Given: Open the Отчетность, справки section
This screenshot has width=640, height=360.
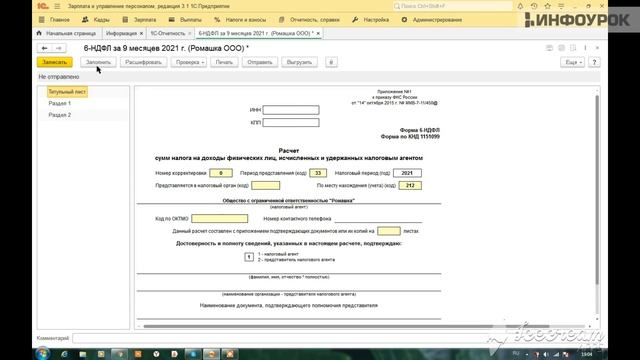Looking at the screenshot, I should tap(309, 20).
